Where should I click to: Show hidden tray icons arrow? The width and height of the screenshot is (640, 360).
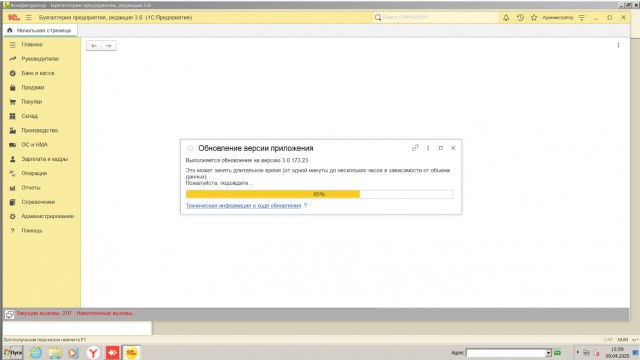[578, 352]
